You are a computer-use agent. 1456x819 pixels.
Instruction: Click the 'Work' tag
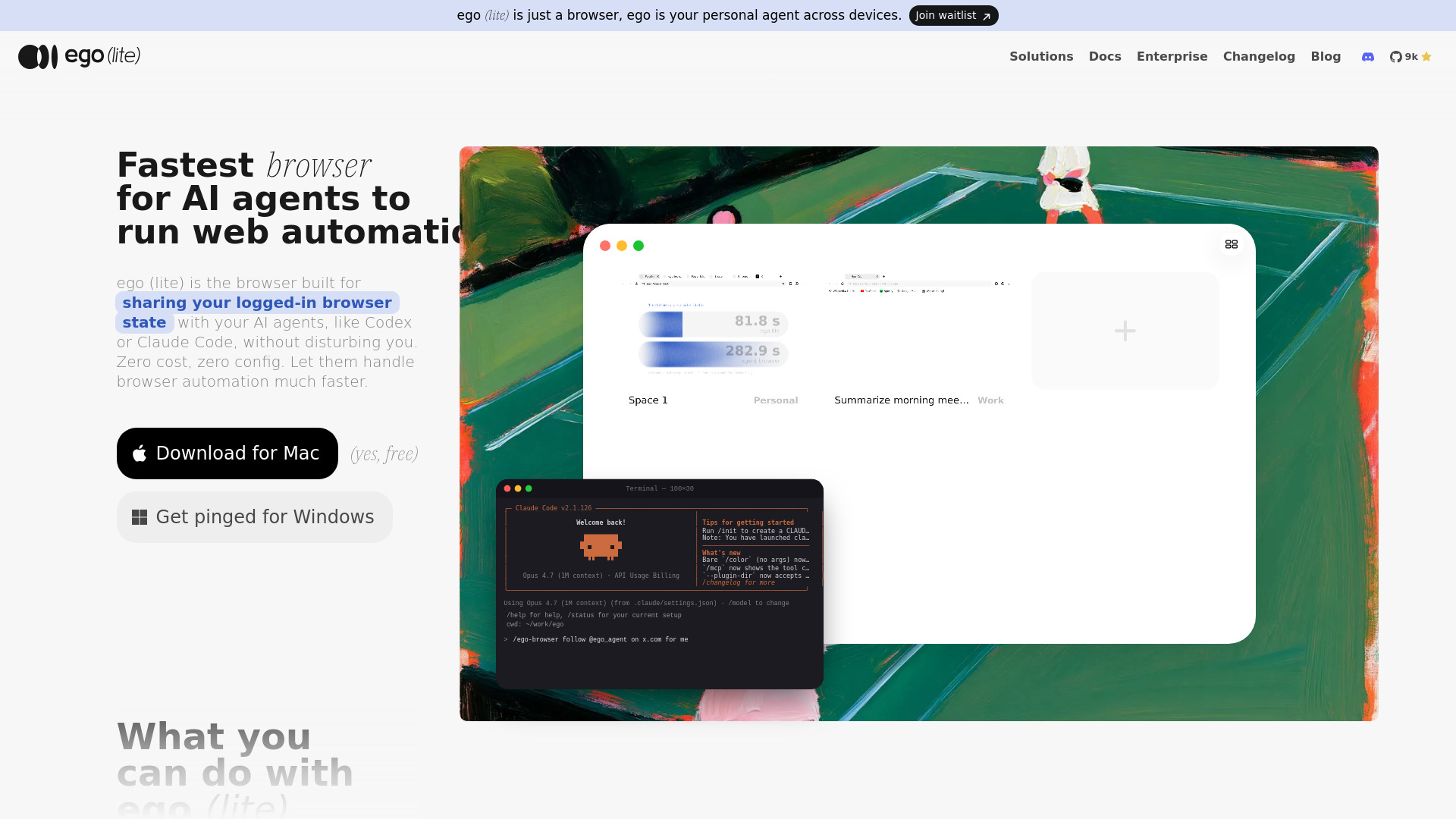tap(990, 400)
